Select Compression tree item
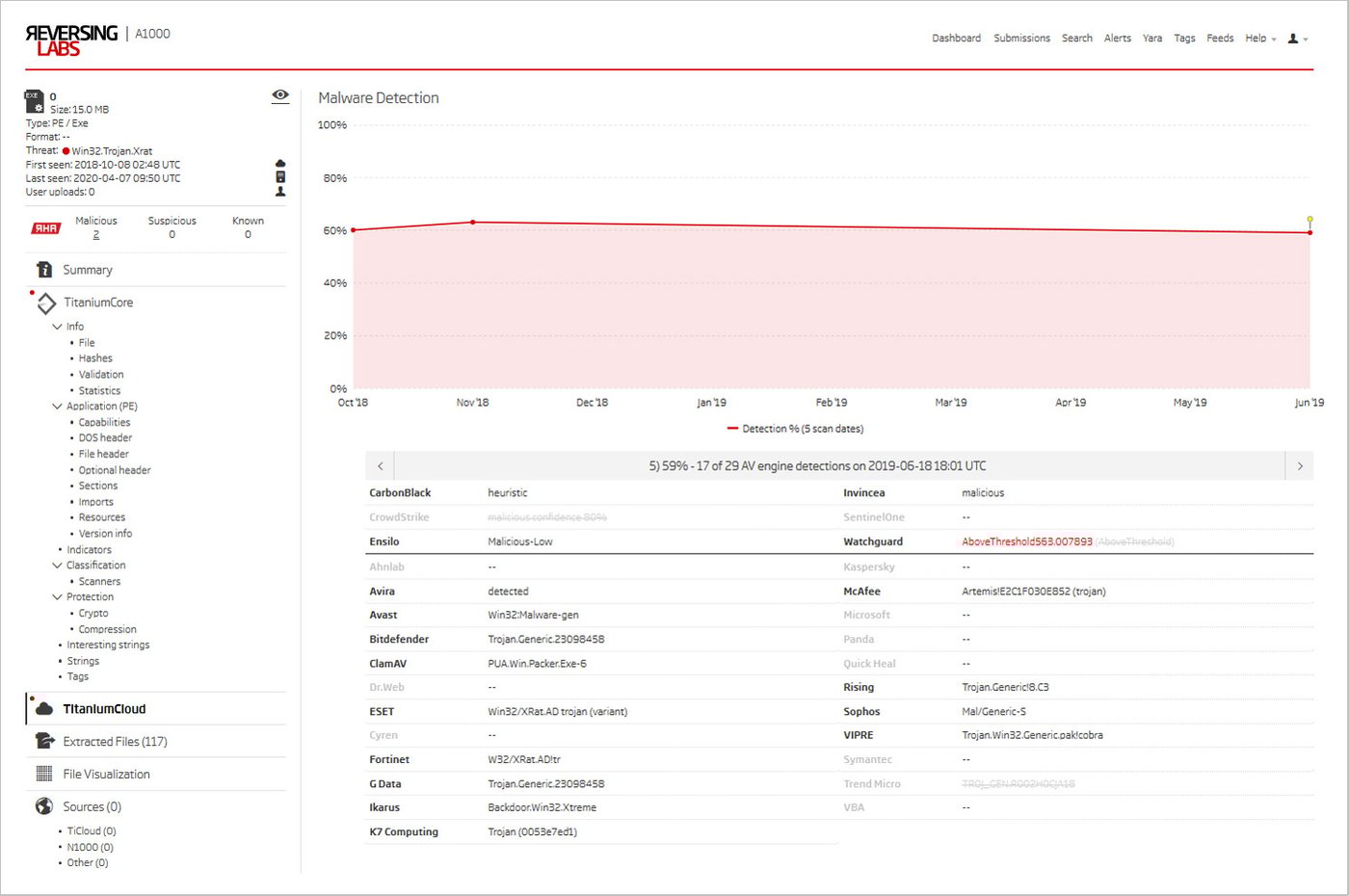This screenshot has width=1349, height=896. [x=108, y=630]
